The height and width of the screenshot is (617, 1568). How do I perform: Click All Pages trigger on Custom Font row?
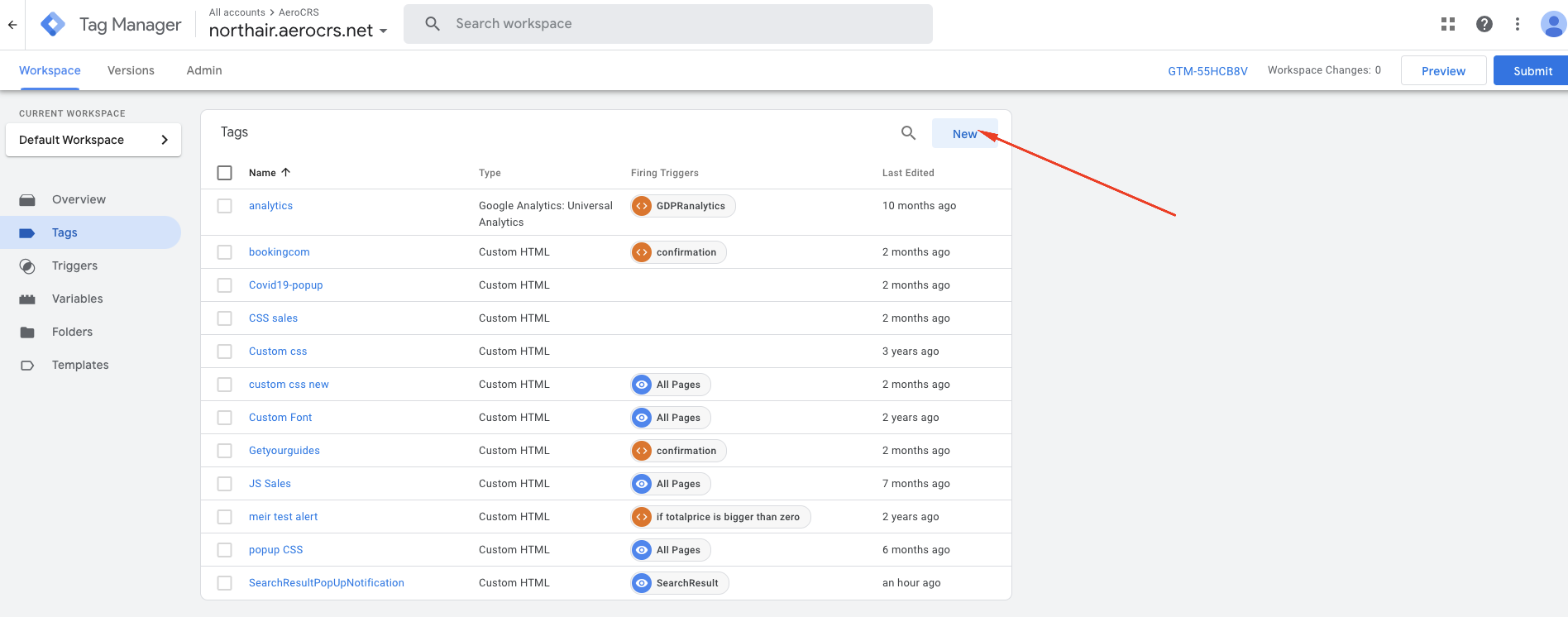pos(671,418)
